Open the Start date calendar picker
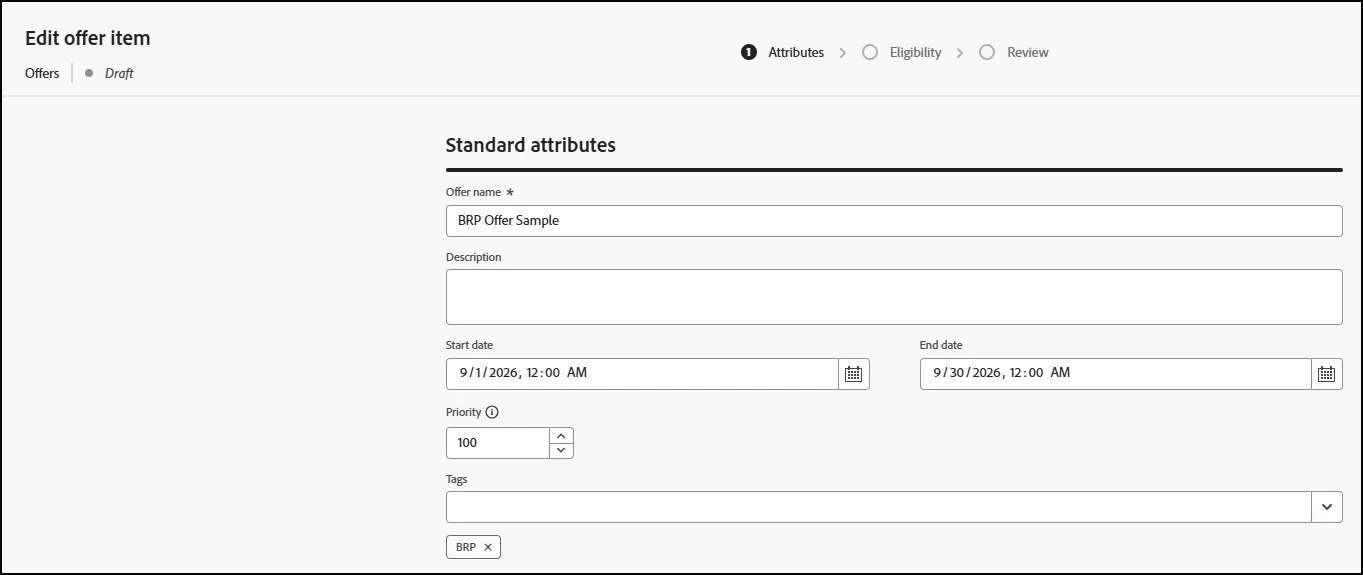This screenshot has width=1363, height=575. click(853, 374)
